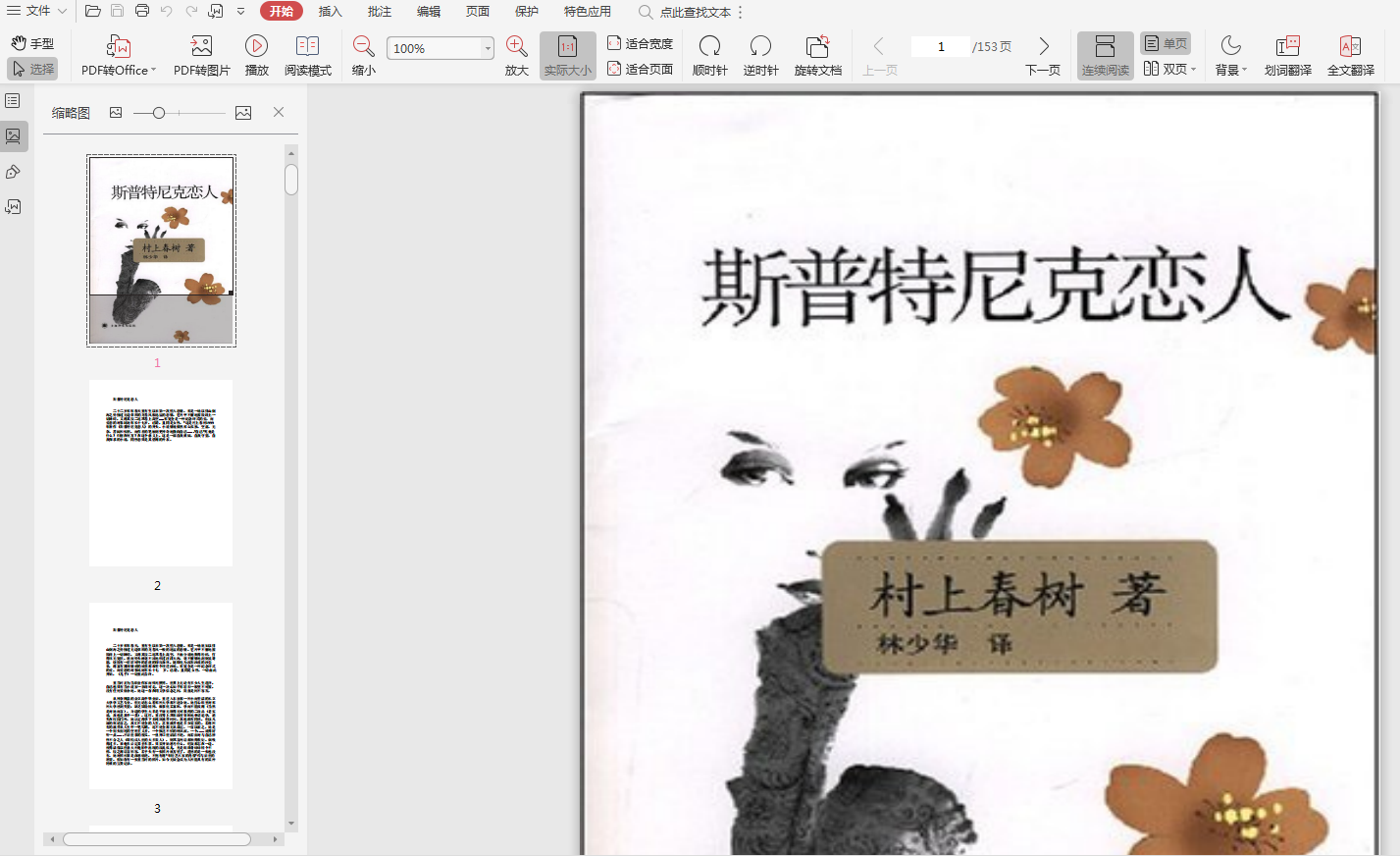This screenshot has width=1400, height=856.
Task: Click the 点此查找文本 search box
Action: [696, 12]
